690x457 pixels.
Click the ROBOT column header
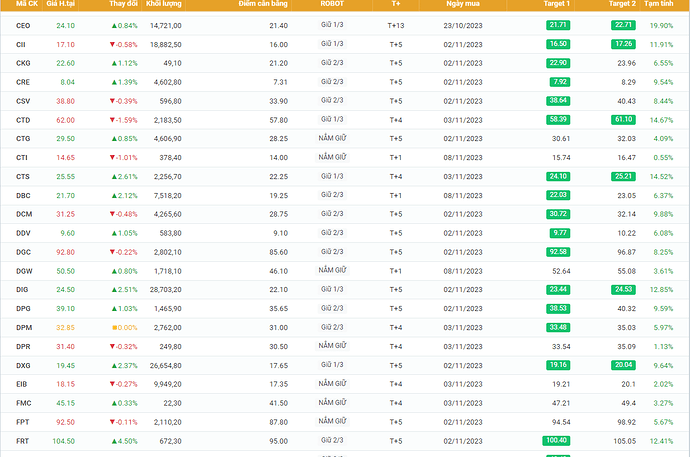point(332,4)
